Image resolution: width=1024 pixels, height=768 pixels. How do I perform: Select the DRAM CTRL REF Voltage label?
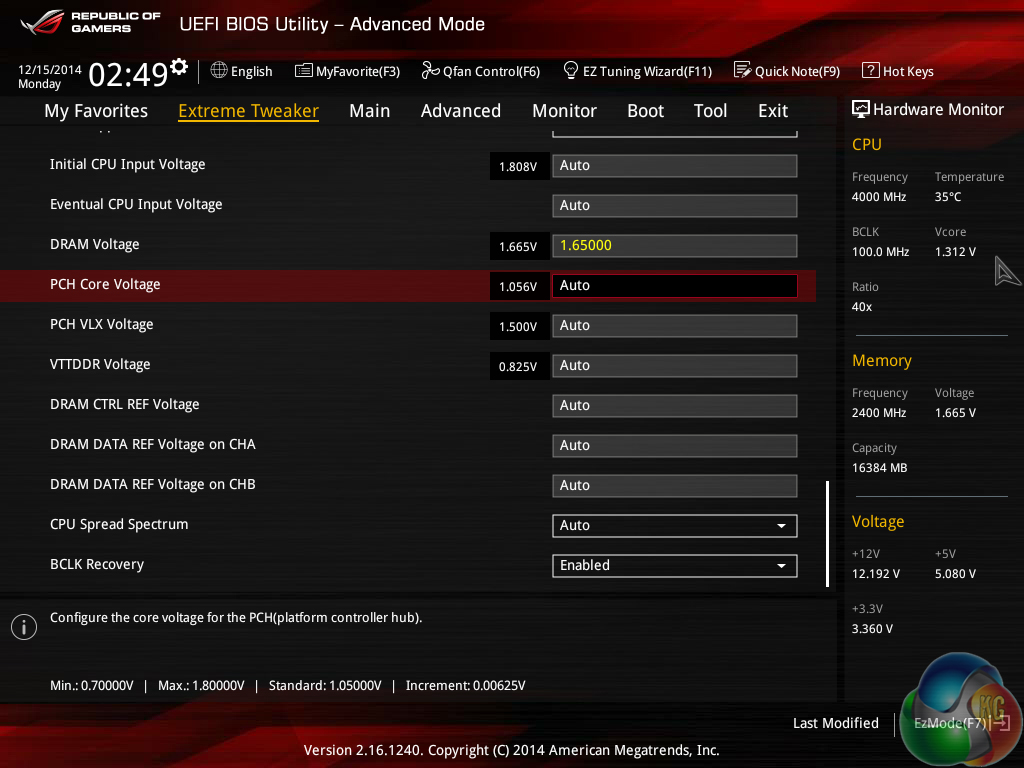[125, 404]
